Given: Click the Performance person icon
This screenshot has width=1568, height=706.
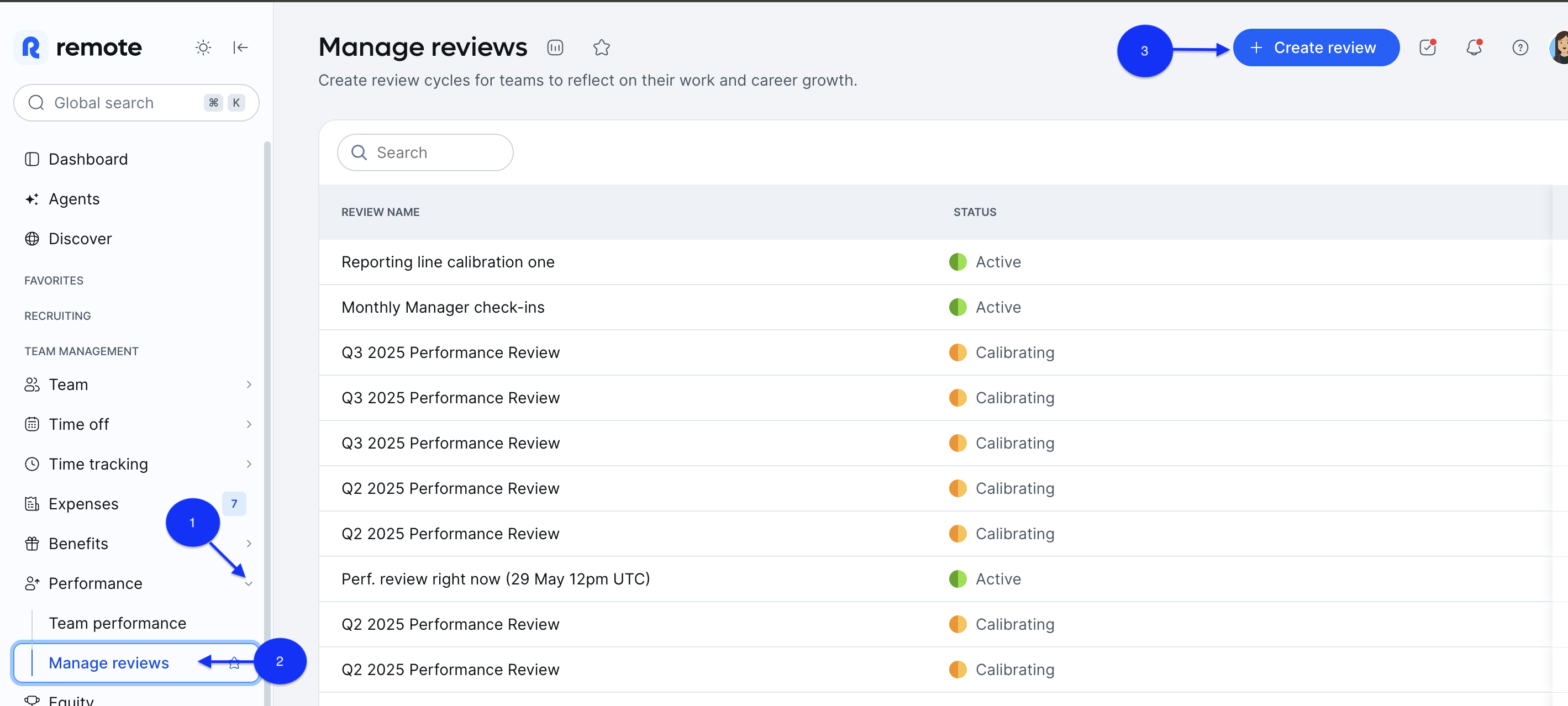Looking at the screenshot, I should click(x=31, y=584).
